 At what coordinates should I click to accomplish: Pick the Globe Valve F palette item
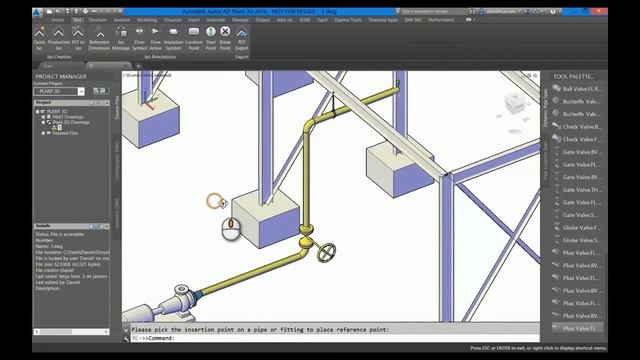tap(577, 228)
